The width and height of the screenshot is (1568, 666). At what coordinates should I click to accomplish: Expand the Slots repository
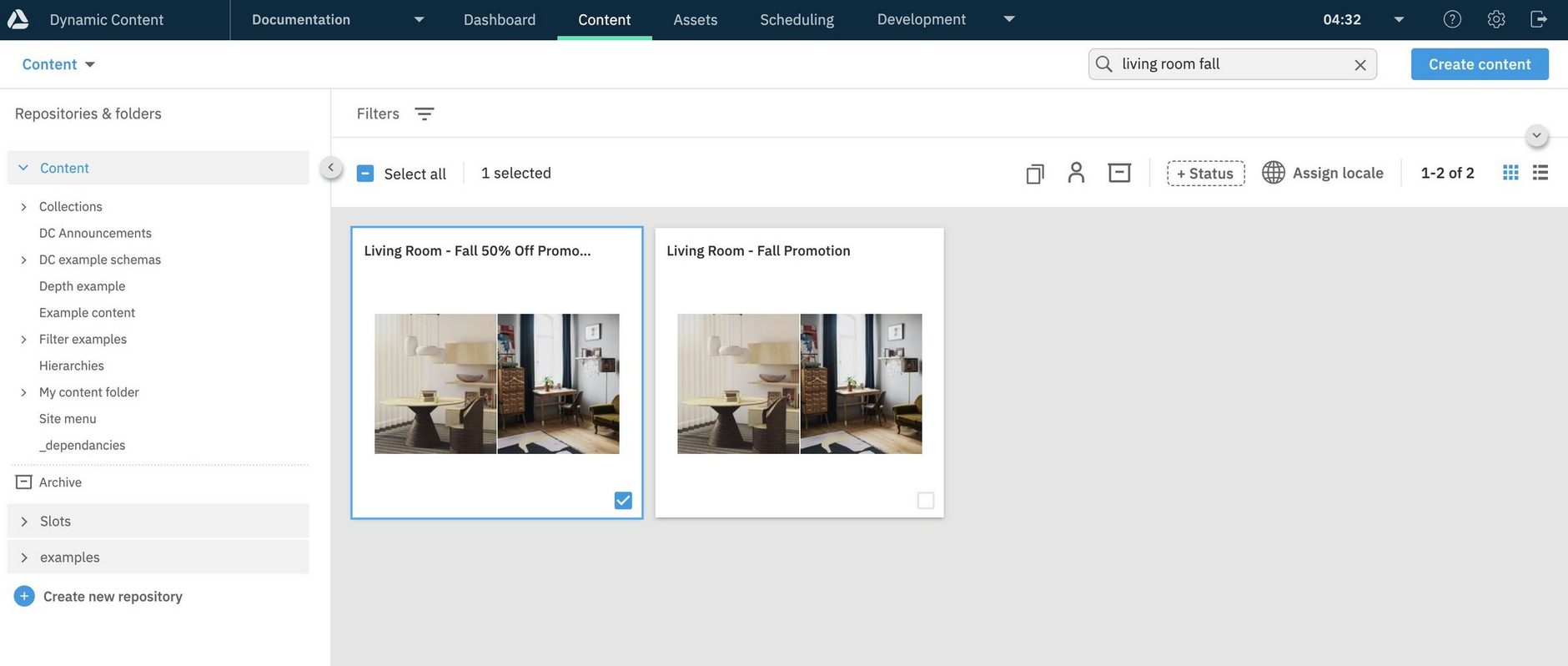(x=23, y=522)
